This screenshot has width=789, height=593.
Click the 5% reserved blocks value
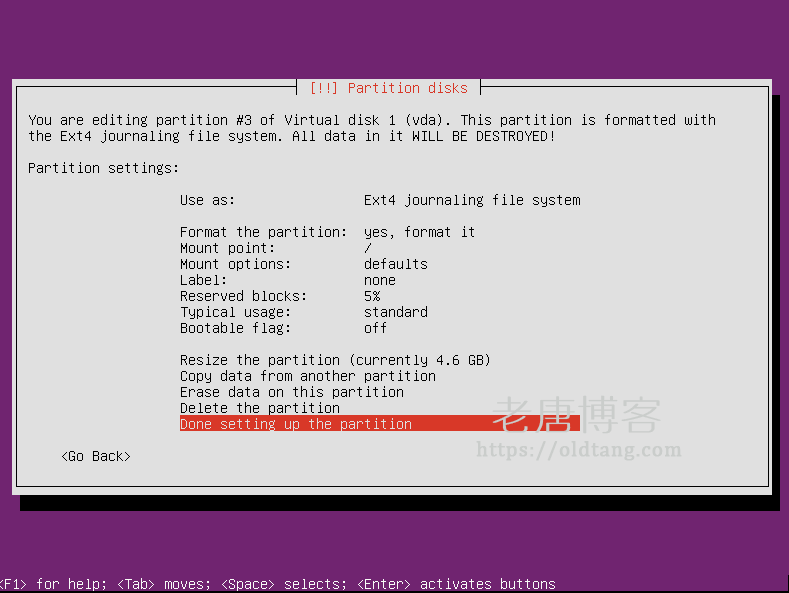pyautogui.click(x=372, y=296)
